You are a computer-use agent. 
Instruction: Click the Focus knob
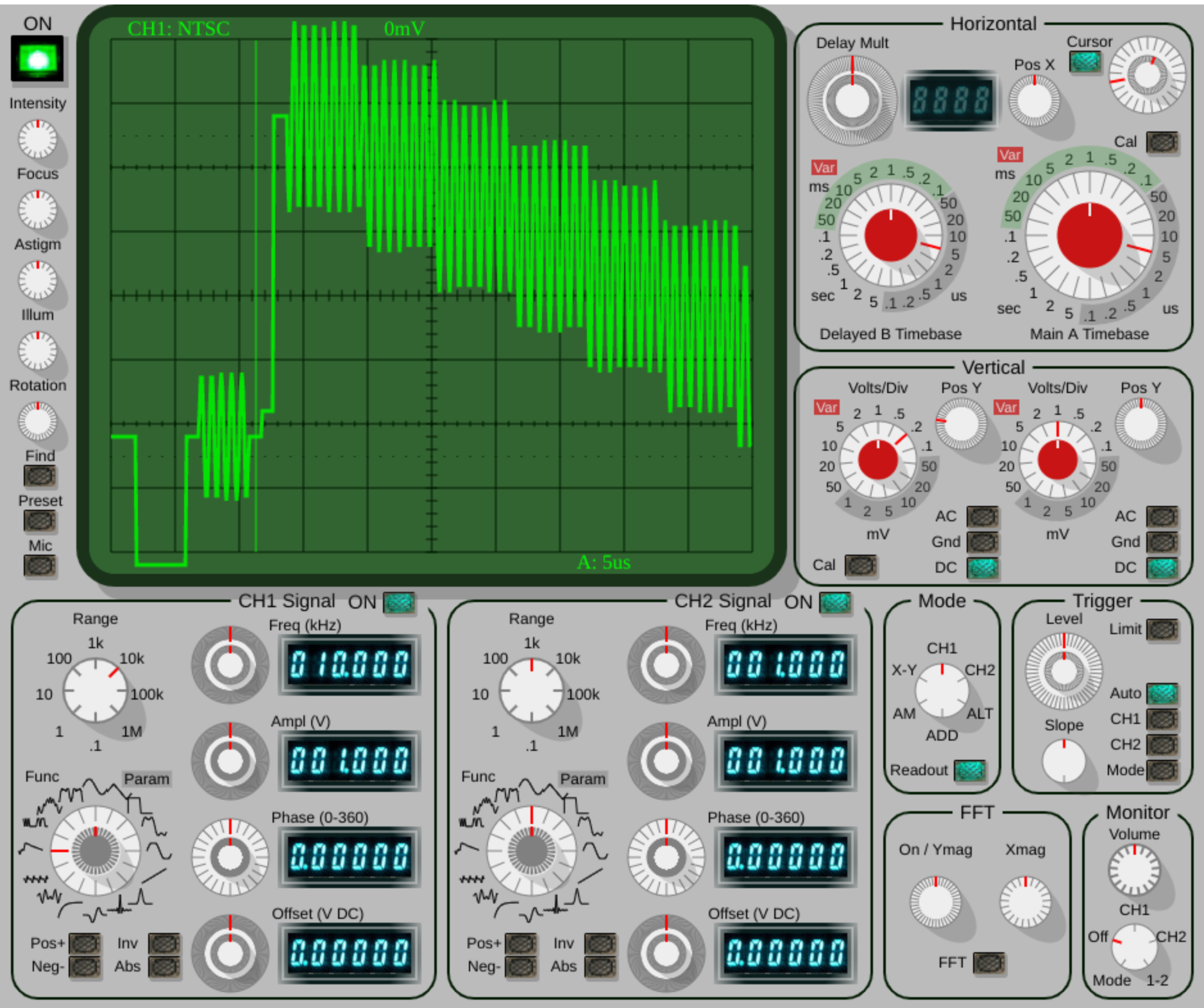coord(37,210)
